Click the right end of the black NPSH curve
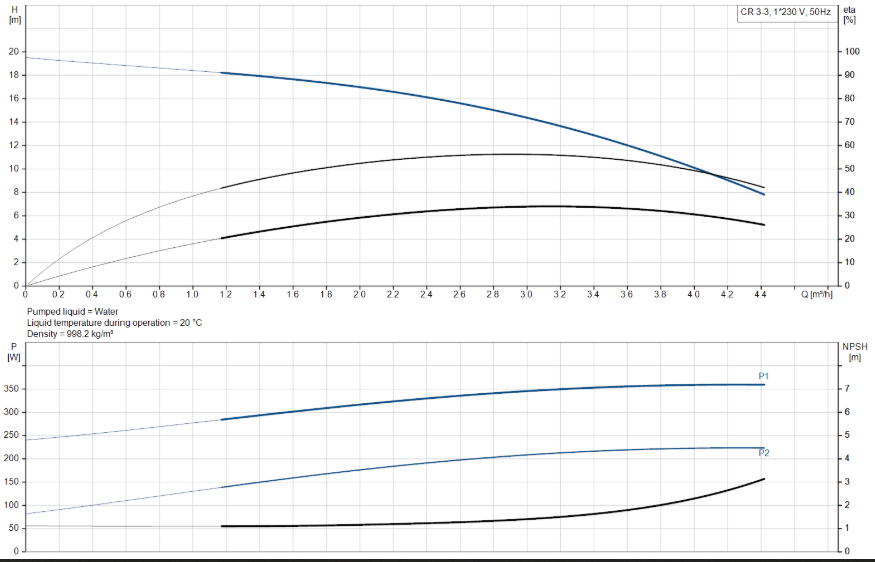Image resolution: width=875 pixels, height=562 pixels. tap(764, 479)
